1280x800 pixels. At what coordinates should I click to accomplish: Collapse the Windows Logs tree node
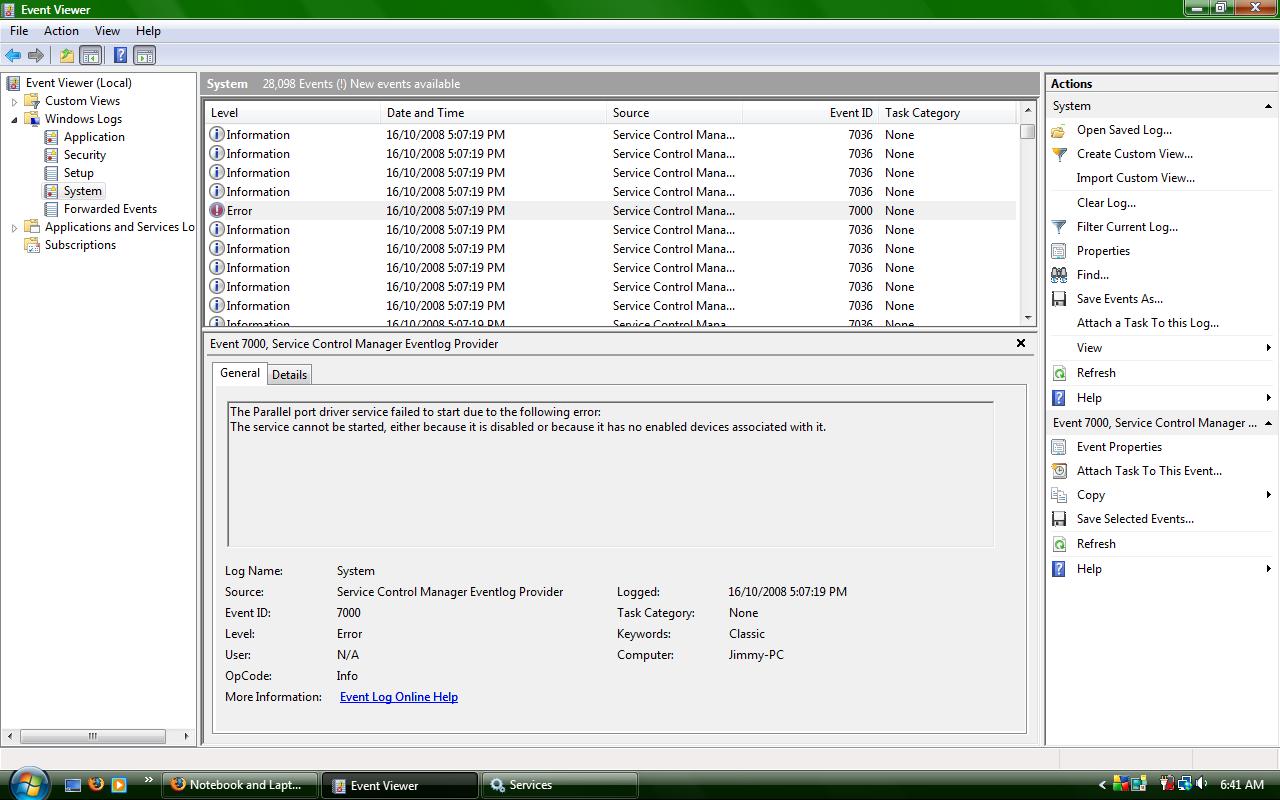14,119
